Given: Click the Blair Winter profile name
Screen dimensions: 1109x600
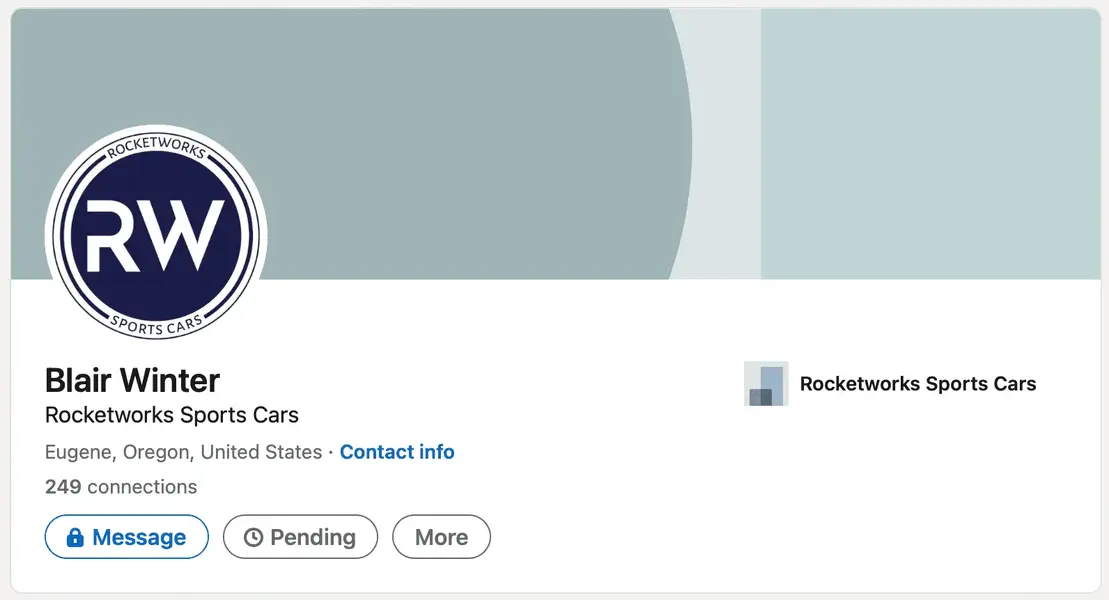Looking at the screenshot, I should point(132,380).
